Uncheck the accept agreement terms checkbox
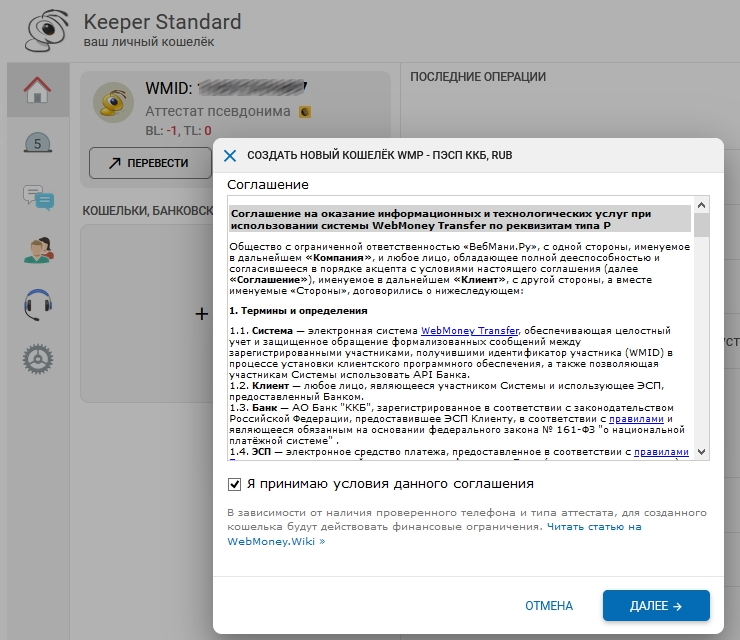The height and width of the screenshot is (640, 740). point(235,484)
